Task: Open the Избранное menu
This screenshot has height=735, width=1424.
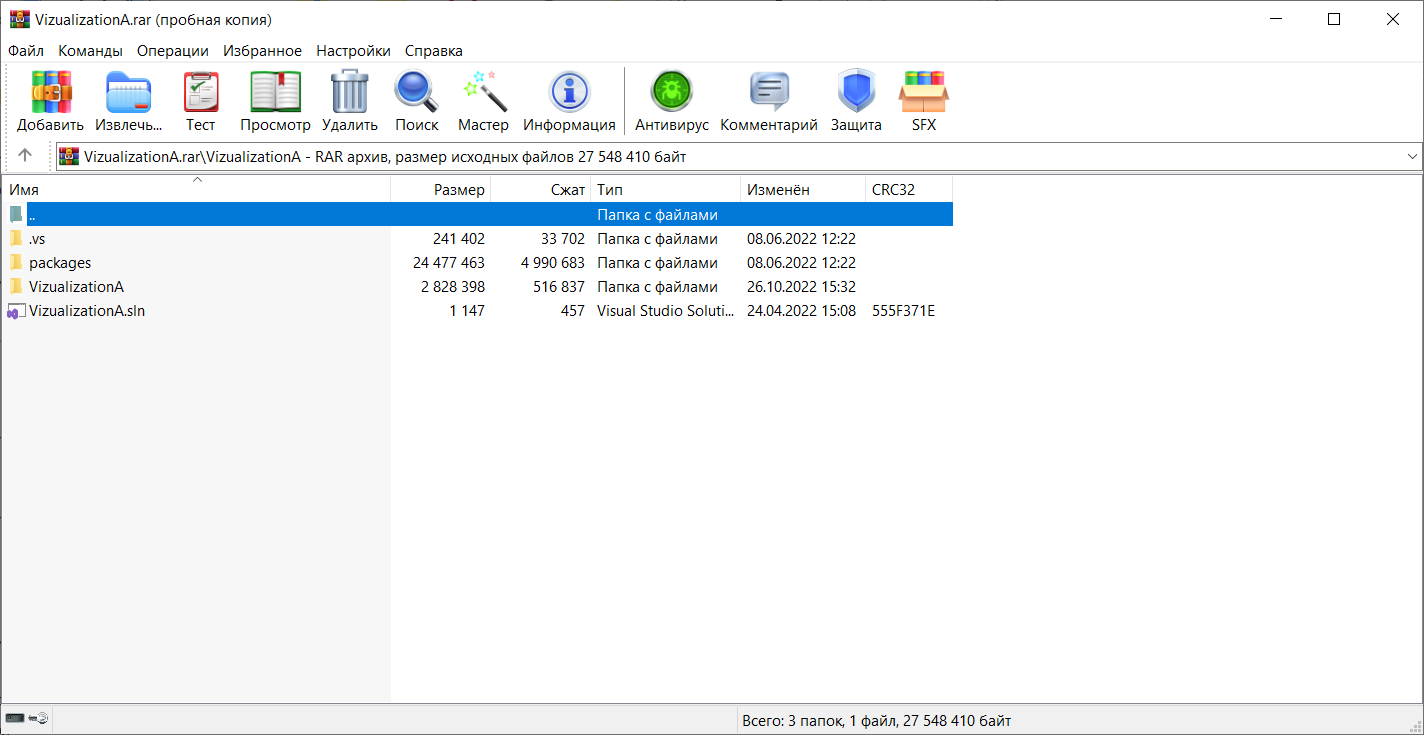Action: [262, 51]
